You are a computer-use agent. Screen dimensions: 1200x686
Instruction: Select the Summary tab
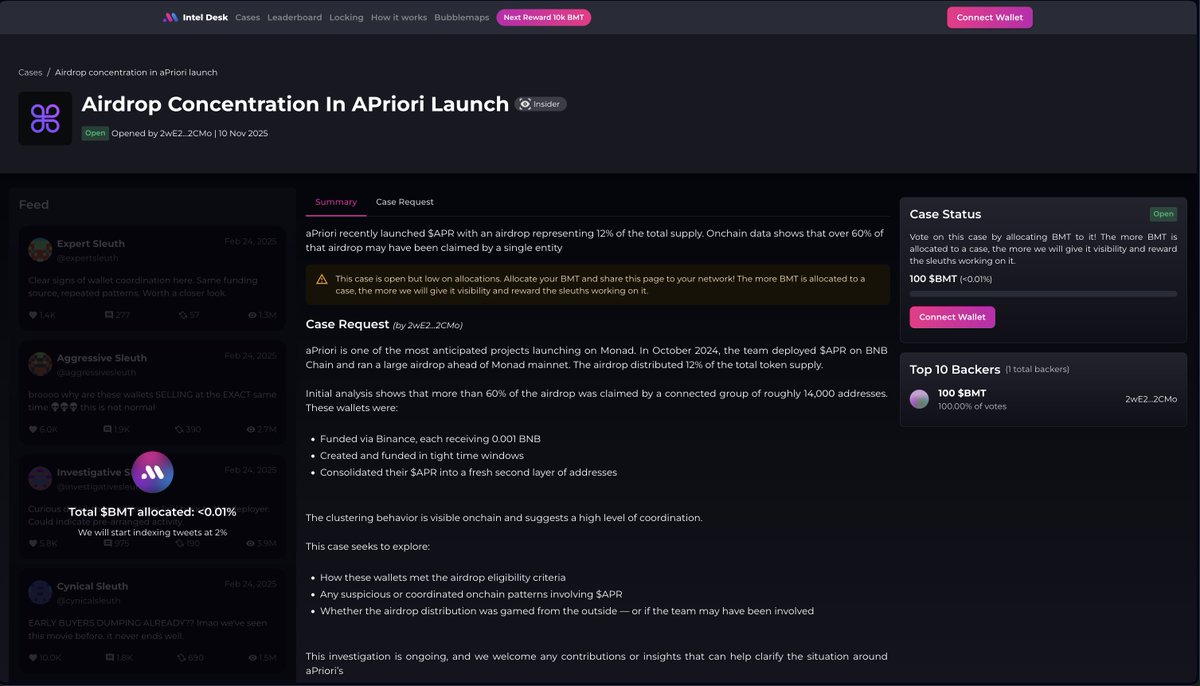pyautogui.click(x=335, y=201)
